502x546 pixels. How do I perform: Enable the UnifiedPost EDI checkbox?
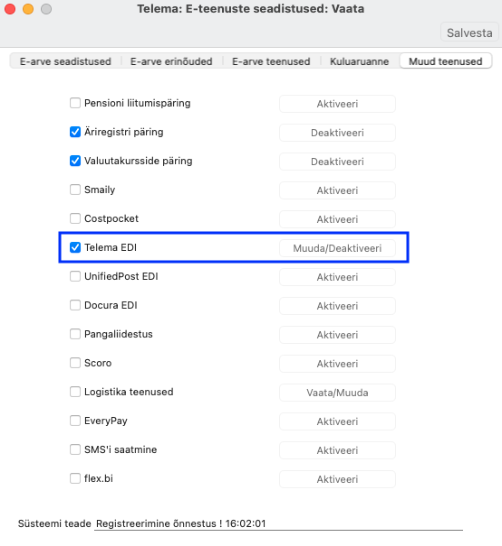75,276
